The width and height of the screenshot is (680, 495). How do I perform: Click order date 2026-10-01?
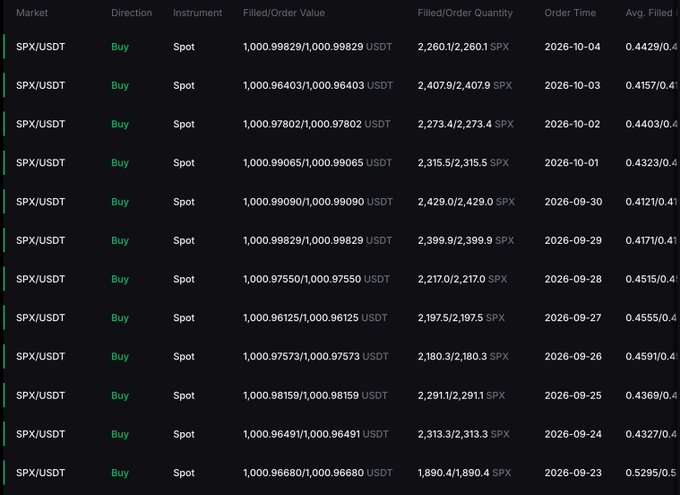pos(572,163)
